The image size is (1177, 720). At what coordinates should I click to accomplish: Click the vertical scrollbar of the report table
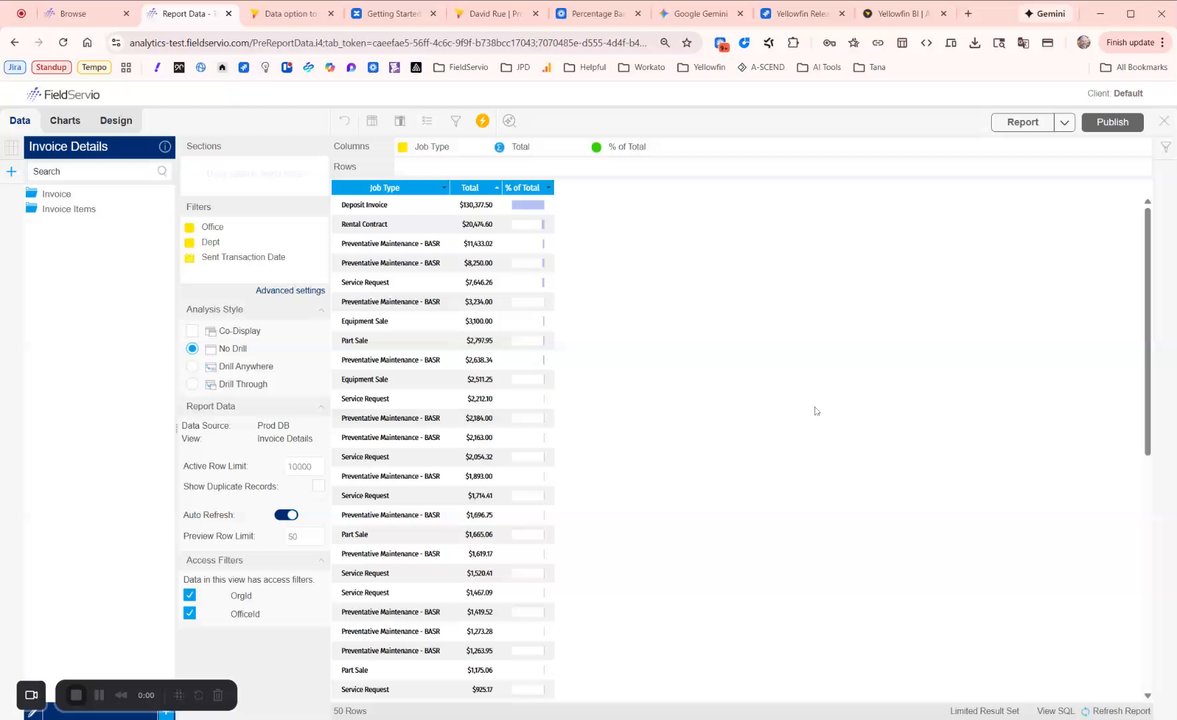pos(1147,330)
